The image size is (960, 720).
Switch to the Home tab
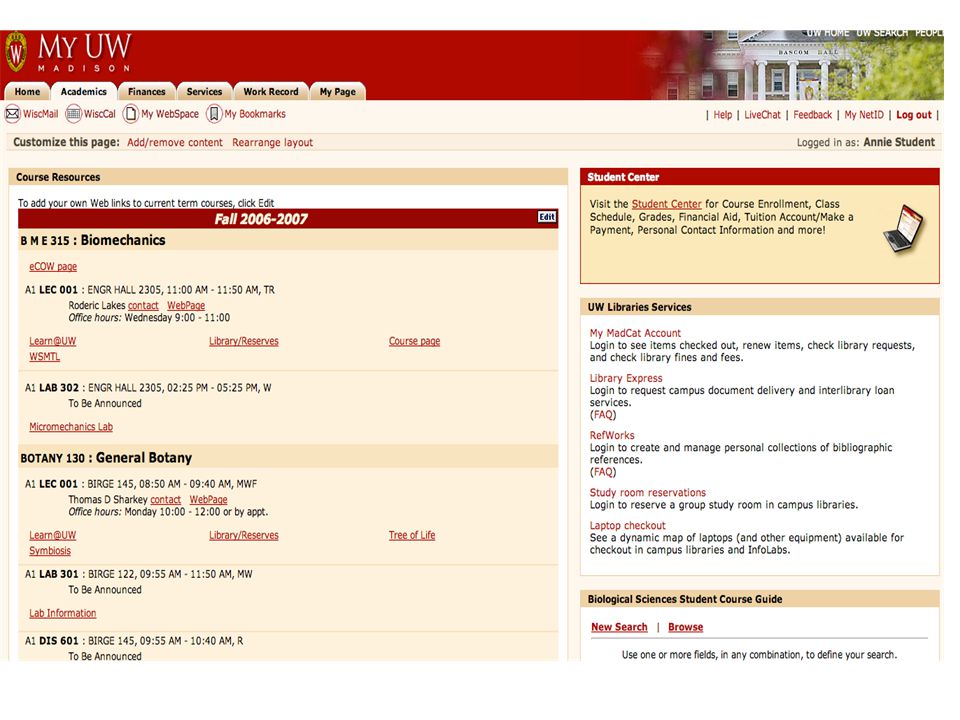tap(28, 92)
